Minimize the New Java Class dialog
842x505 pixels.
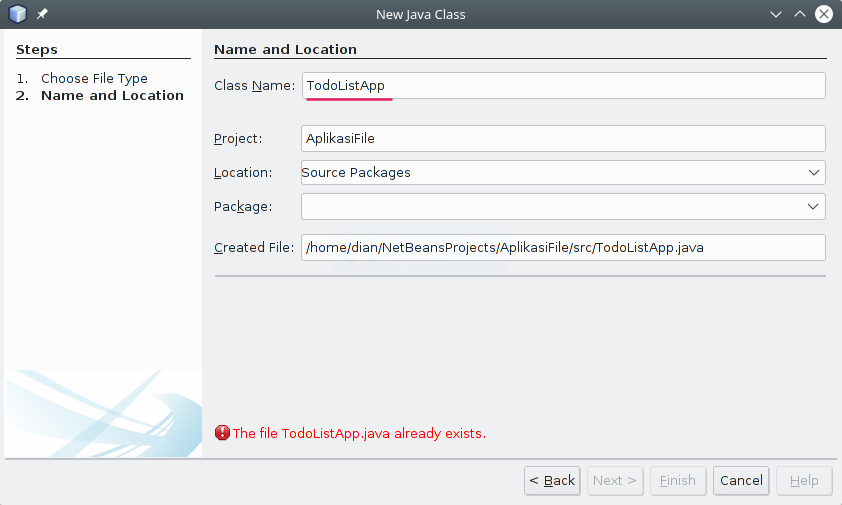pos(775,15)
